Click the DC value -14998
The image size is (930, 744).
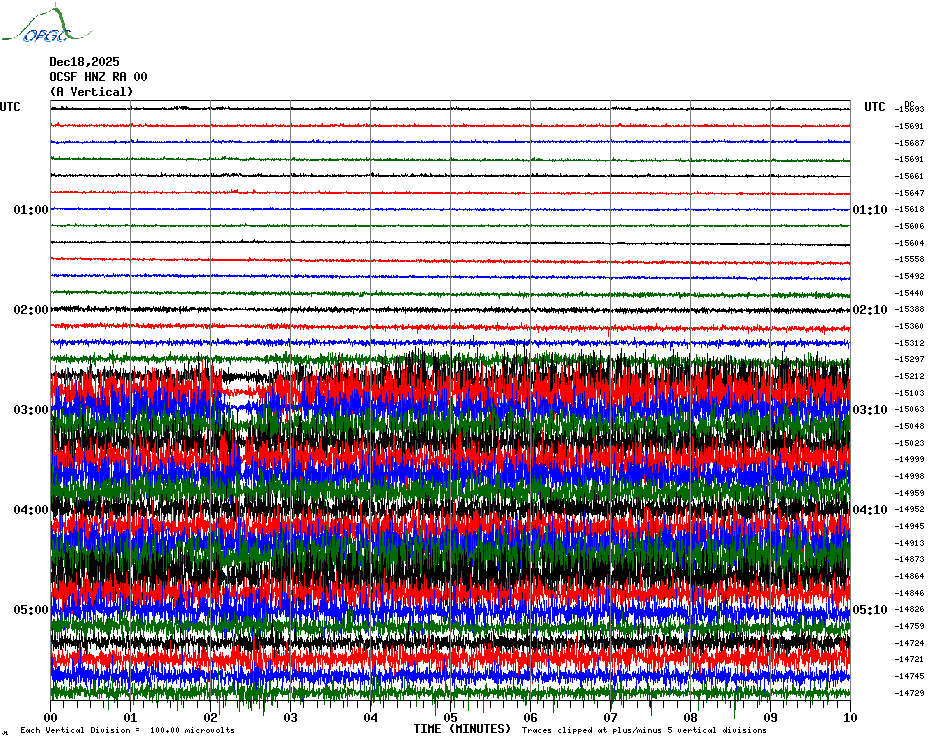[x=909, y=476]
